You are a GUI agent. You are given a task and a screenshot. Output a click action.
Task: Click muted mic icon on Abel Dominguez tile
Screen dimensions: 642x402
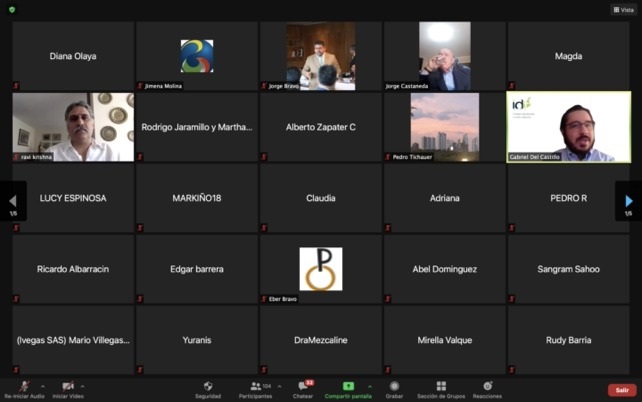(388, 298)
